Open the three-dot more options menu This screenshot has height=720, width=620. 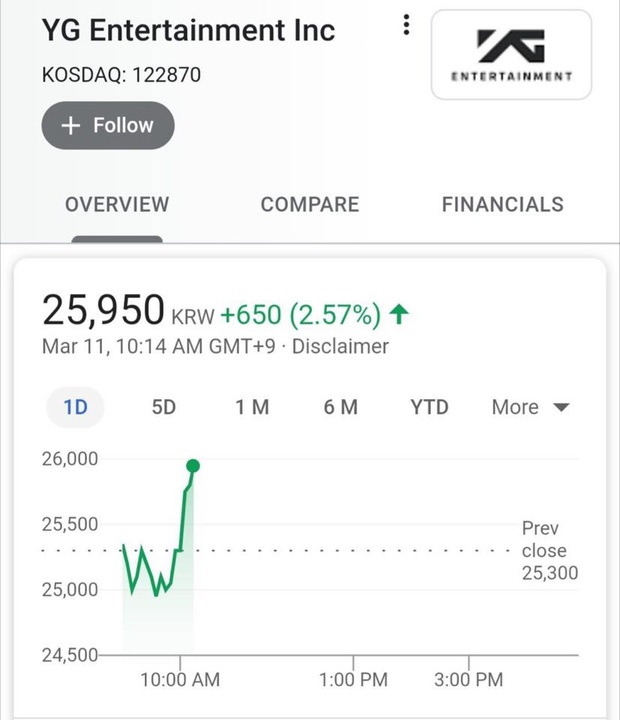(406, 26)
